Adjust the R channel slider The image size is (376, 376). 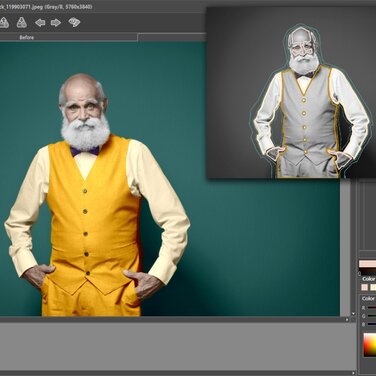coord(372,308)
